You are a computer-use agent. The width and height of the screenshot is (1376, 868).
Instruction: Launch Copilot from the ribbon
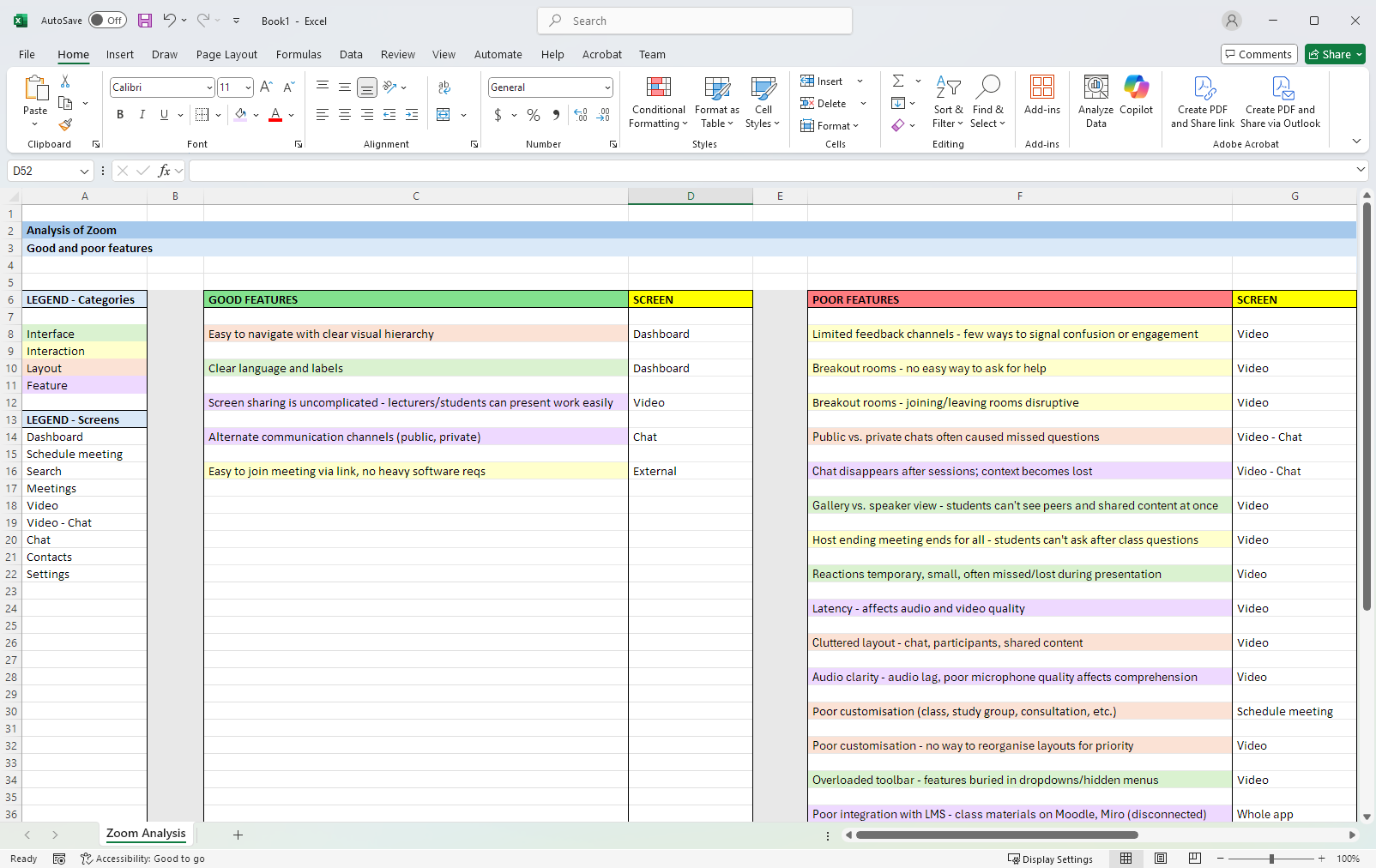coord(1136,95)
